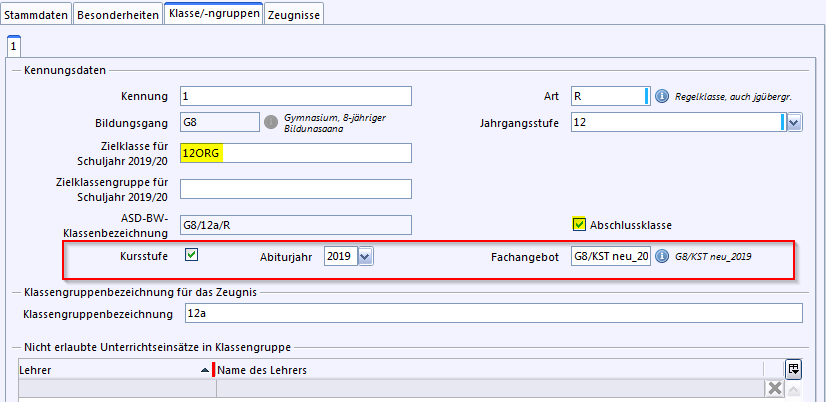Click the info icon beside Bildungsgang field
Image resolution: width=826 pixels, height=402 pixels.
point(270,123)
